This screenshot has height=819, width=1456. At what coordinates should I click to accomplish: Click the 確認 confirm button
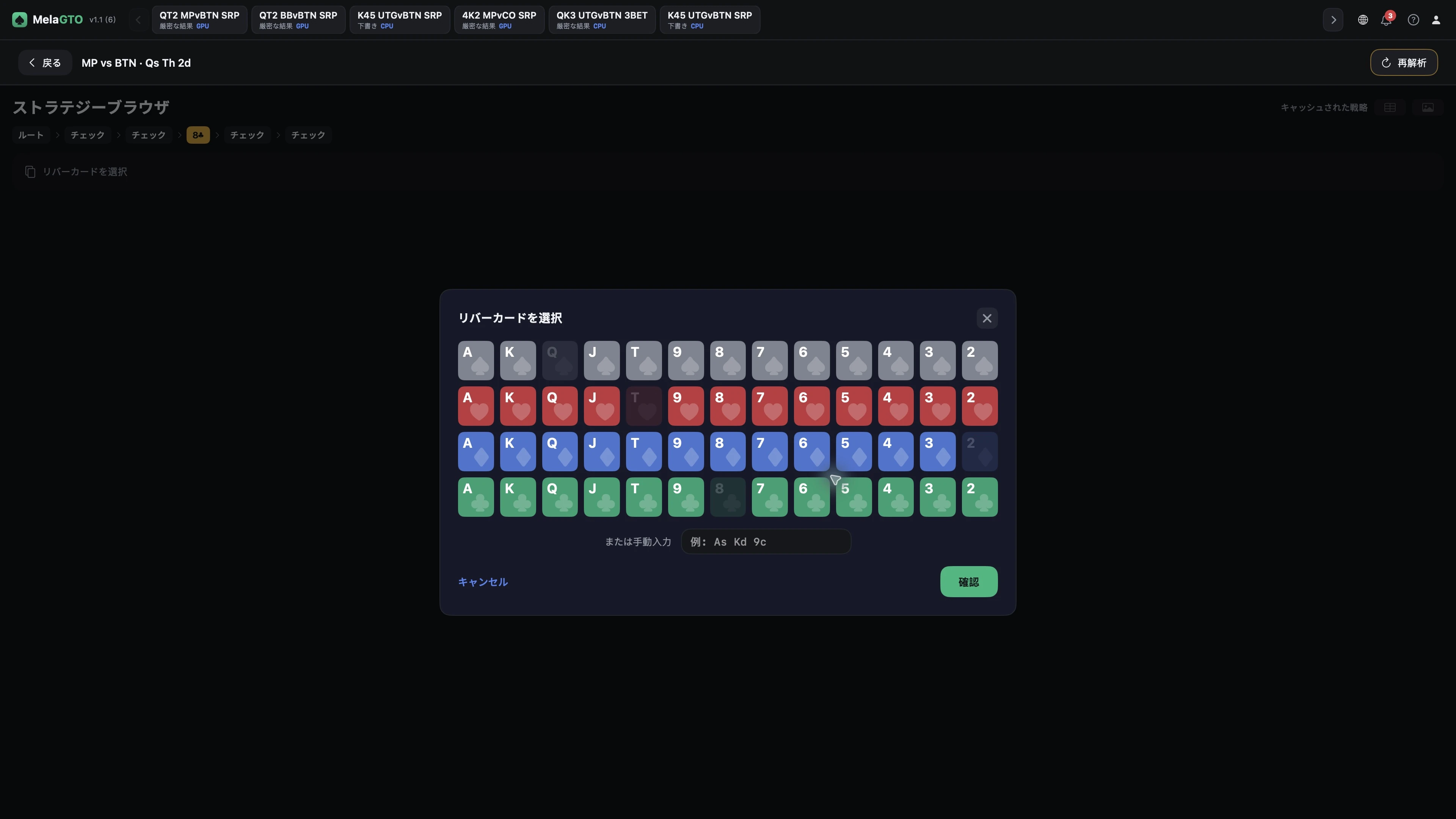(969, 582)
